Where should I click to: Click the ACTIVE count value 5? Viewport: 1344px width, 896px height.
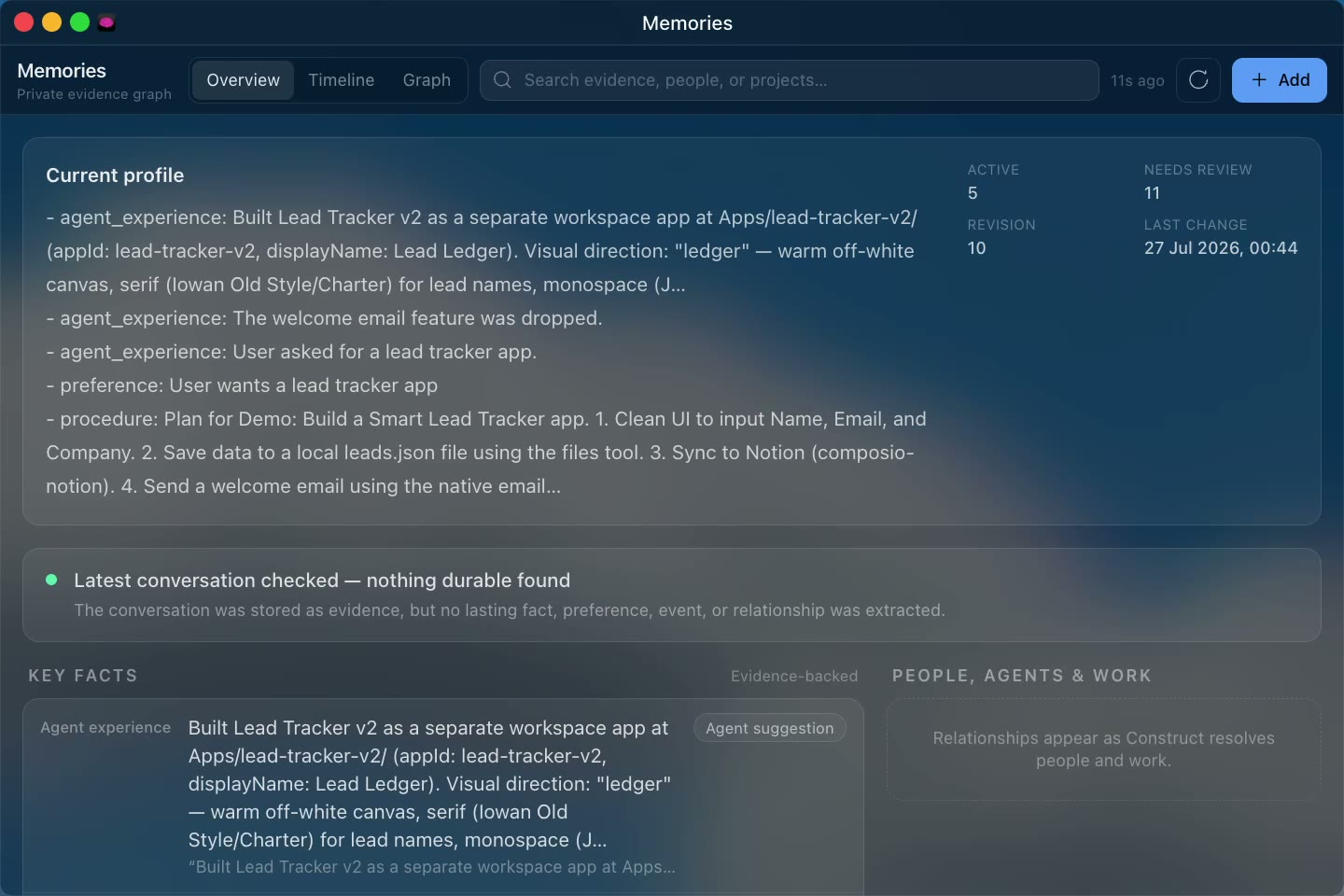pos(973,193)
